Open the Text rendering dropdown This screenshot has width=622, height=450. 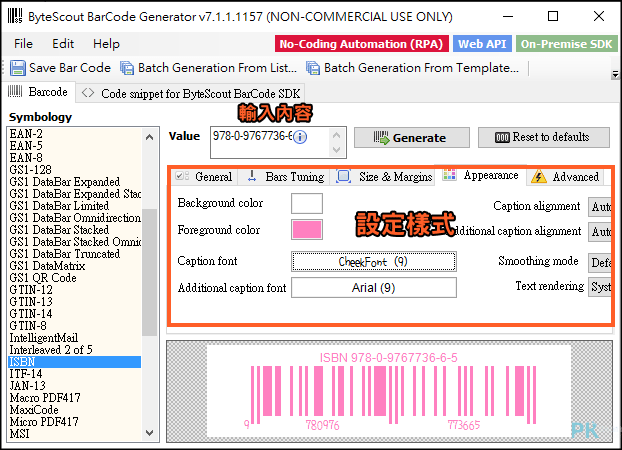(x=601, y=287)
